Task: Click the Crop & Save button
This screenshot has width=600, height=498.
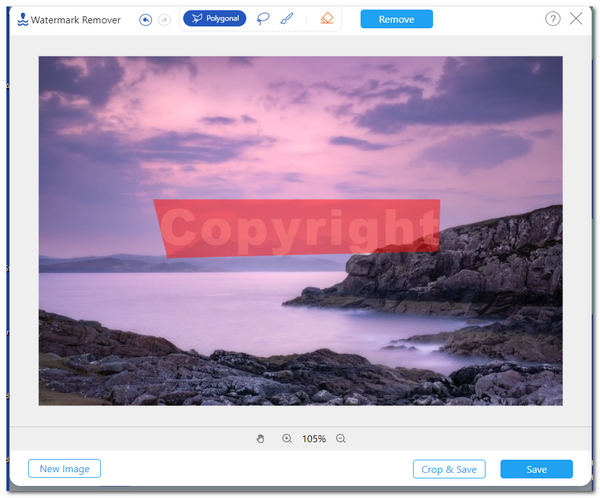Action: click(449, 469)
